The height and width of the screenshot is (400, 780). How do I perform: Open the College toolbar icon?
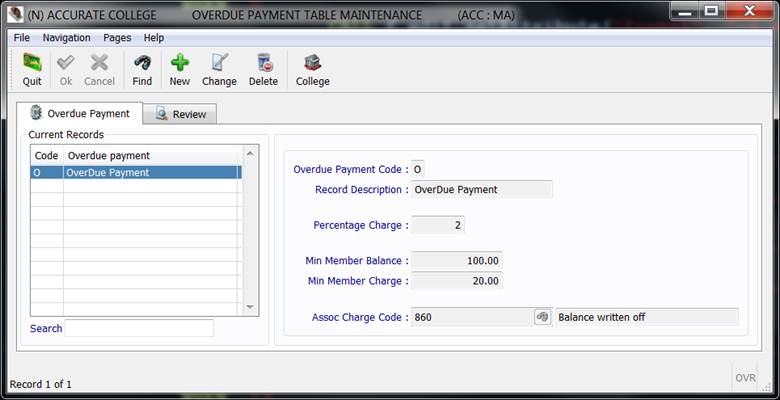pyautogui.click(x=312, y=64)
